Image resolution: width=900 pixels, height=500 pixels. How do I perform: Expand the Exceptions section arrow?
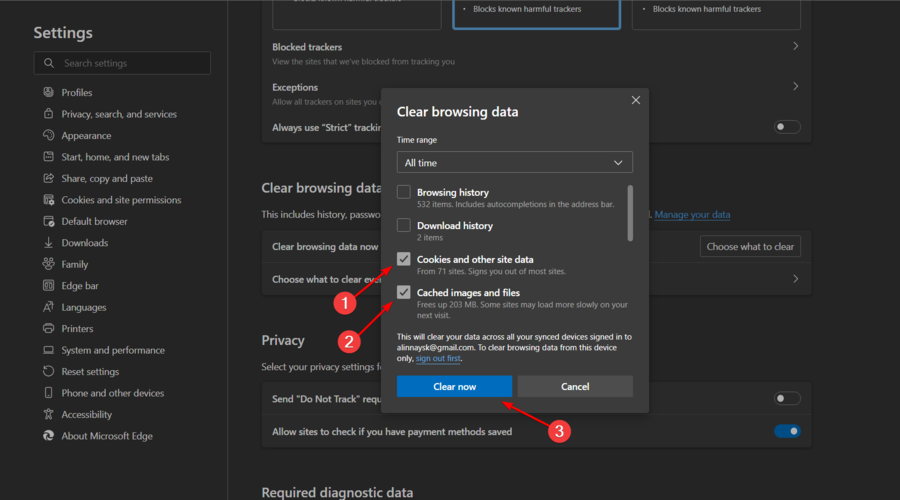[x=795, y=87]
